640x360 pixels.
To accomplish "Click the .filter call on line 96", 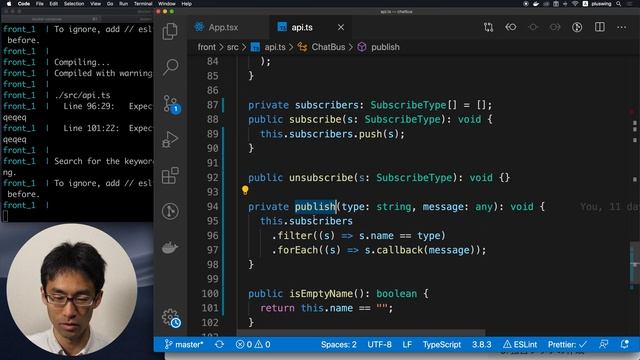I will (292, 236).
